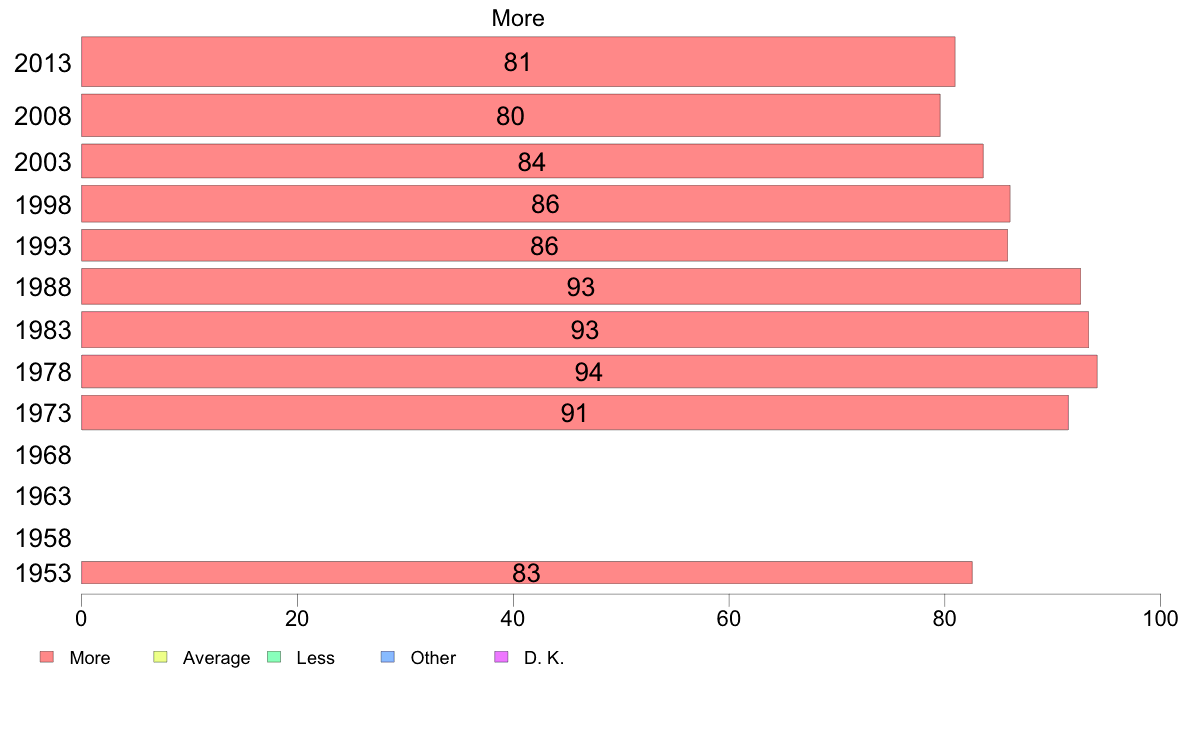Click the 1958 year axis label

click(43, 539)
